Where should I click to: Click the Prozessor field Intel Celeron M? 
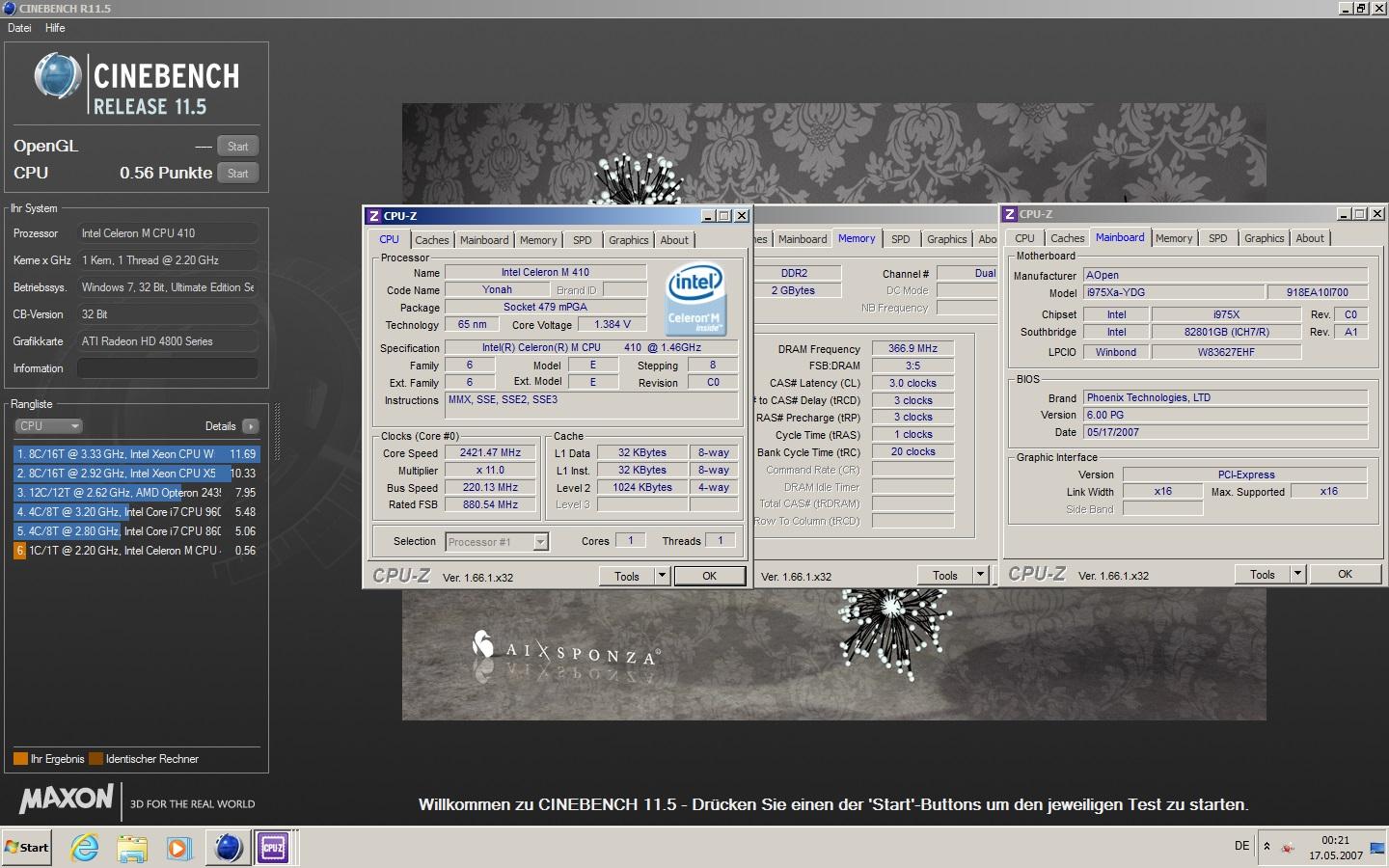(168, 233)
